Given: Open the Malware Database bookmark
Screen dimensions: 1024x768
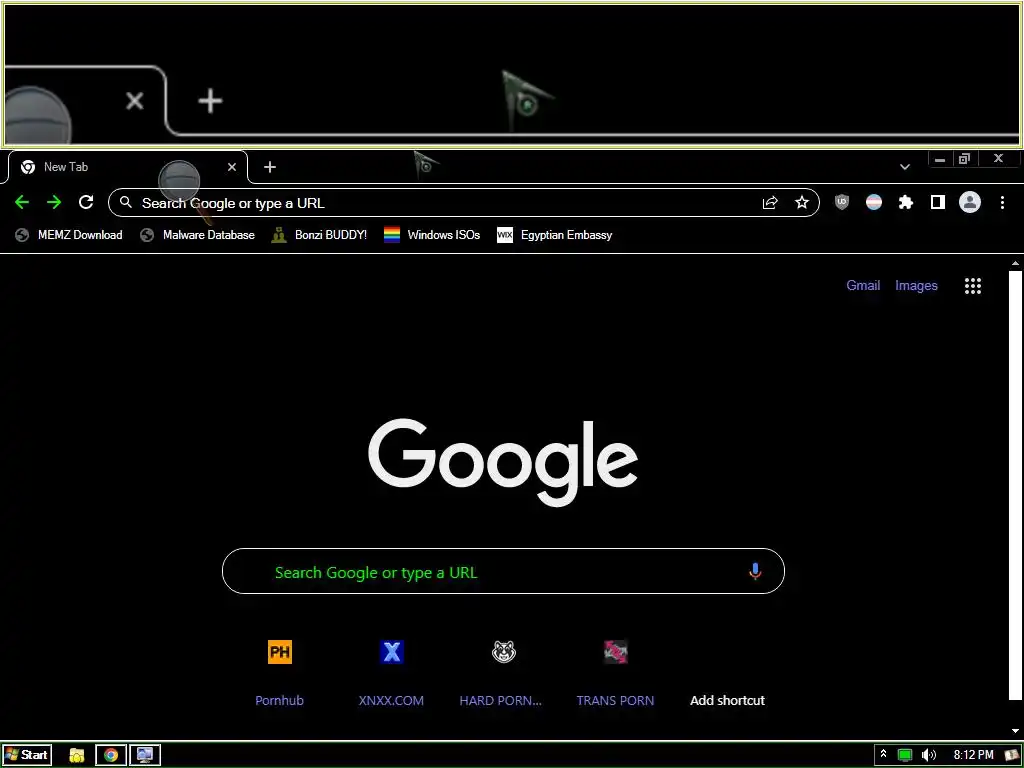Looking at the screenshot, I should point(197,235).
